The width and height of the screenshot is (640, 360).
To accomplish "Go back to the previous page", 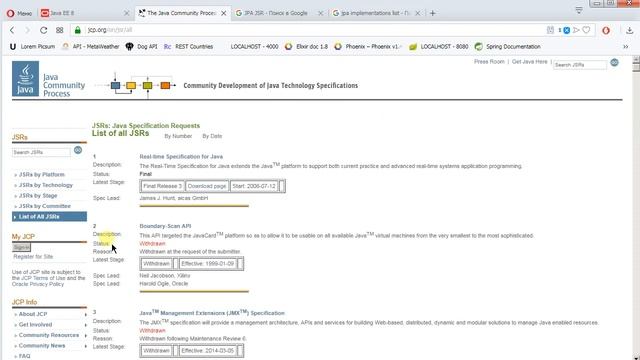I will click(x=12, y=30).
